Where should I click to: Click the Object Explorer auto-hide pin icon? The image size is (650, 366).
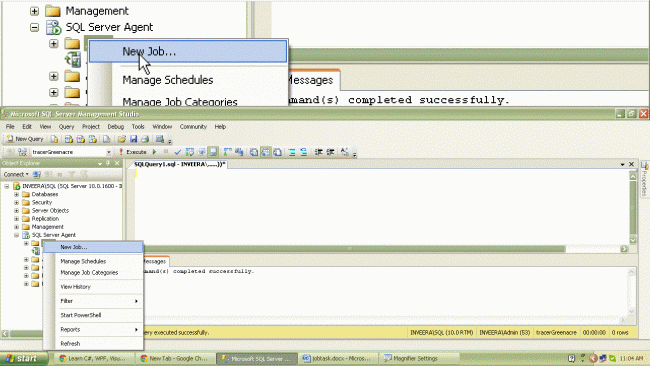[x=108, y=164]
